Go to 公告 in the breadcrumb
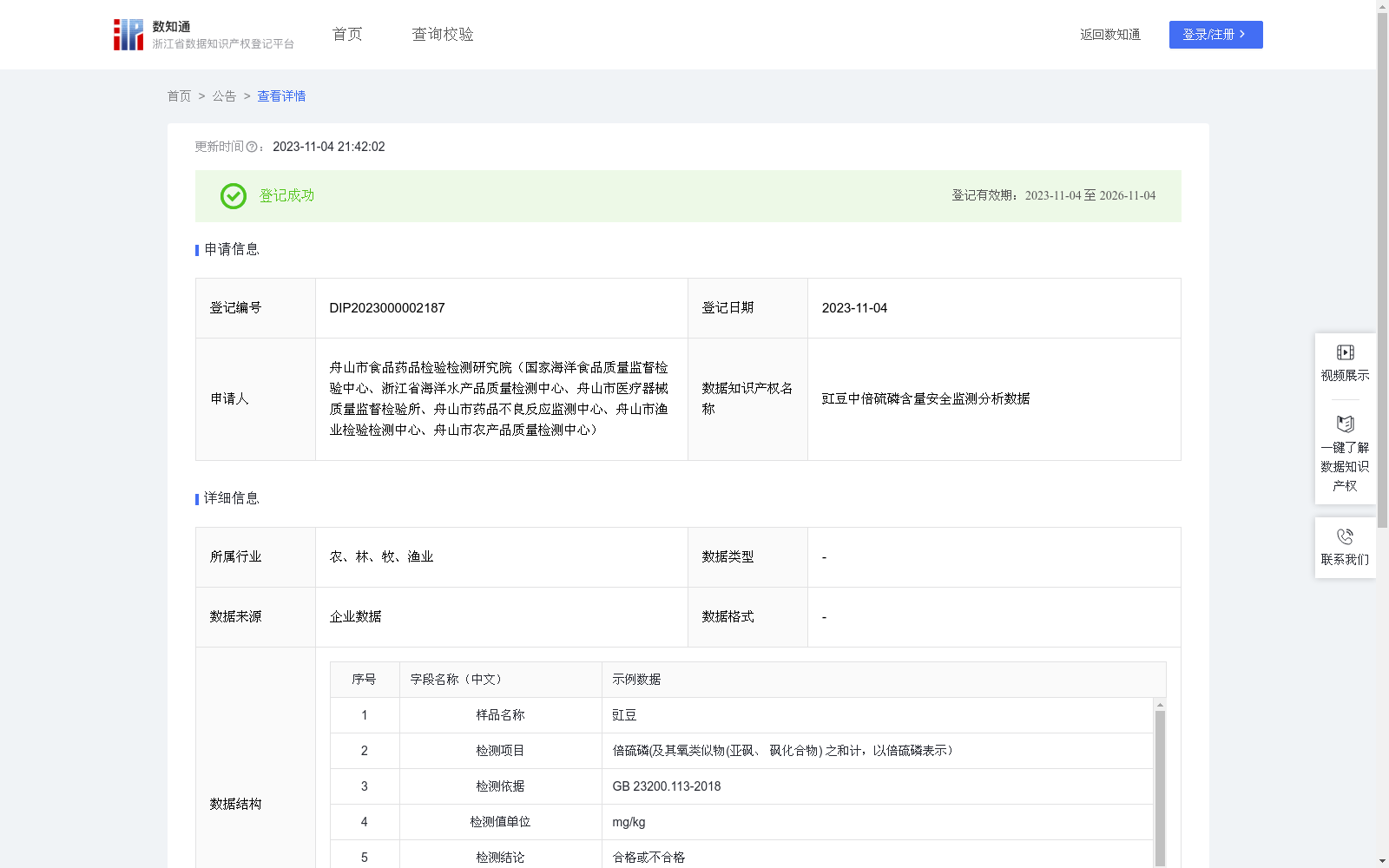This screenshot has height=868, width=1389. (x=224, y=96)
